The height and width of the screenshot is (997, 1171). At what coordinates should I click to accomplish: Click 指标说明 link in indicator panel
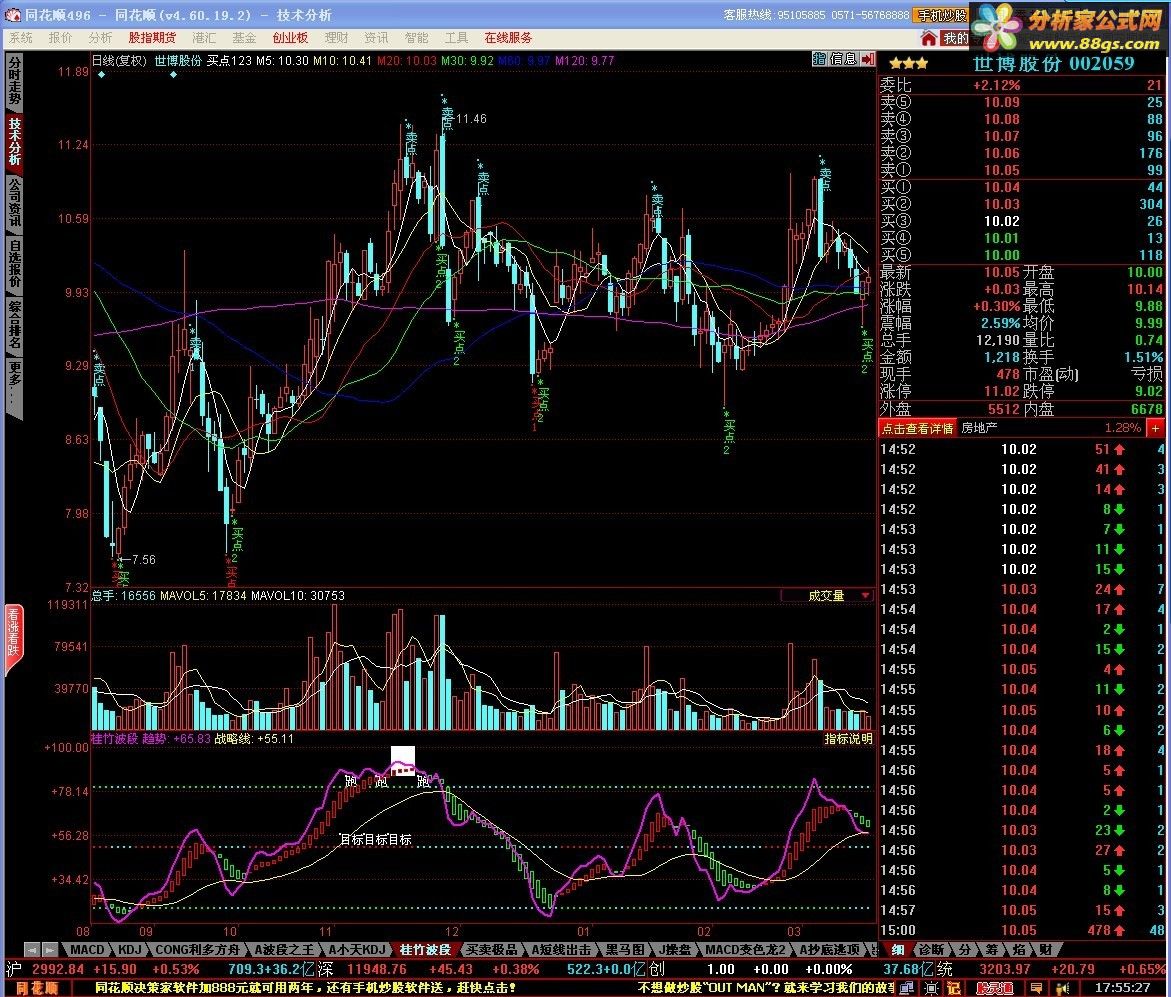(848, 739)
